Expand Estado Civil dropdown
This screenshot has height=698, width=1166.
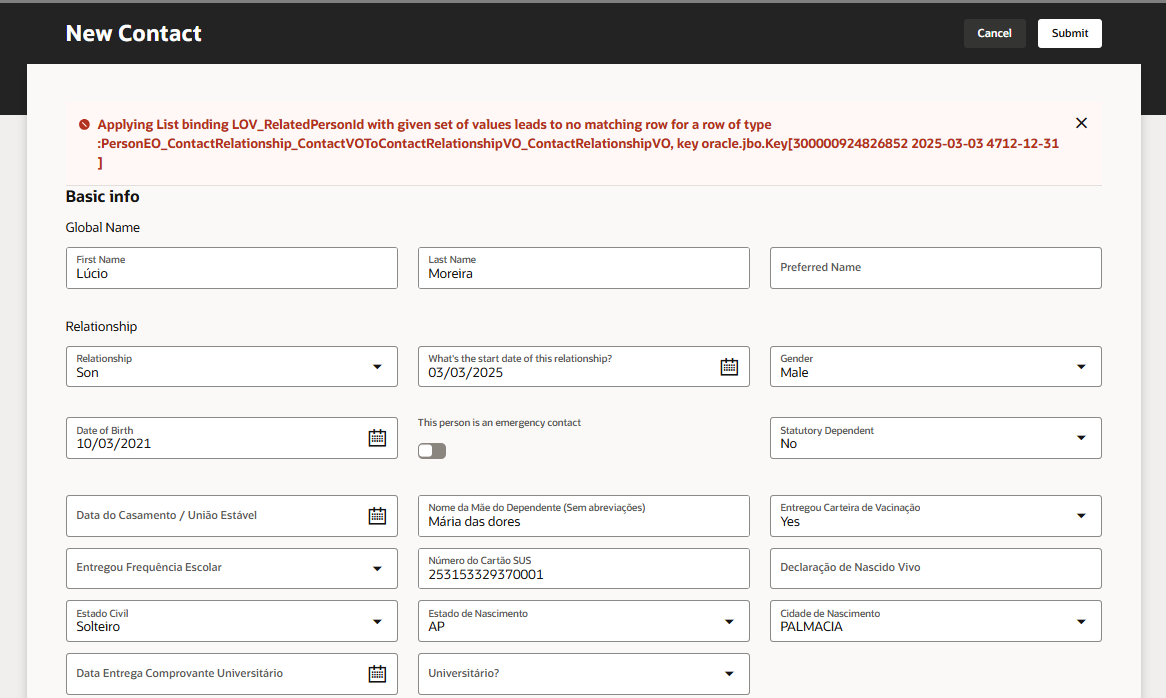point(377,621)
